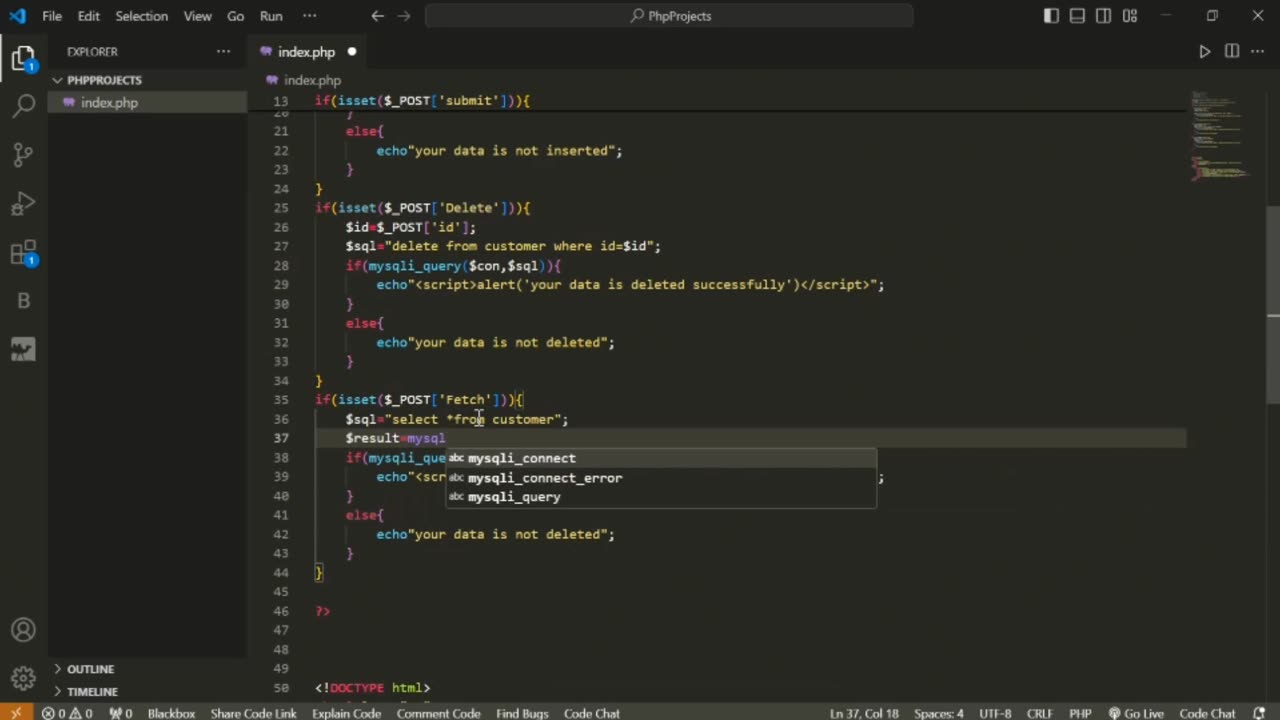The image size is (1280, 720).
Task: Open the Source Control view
Action: pos(23,154)
